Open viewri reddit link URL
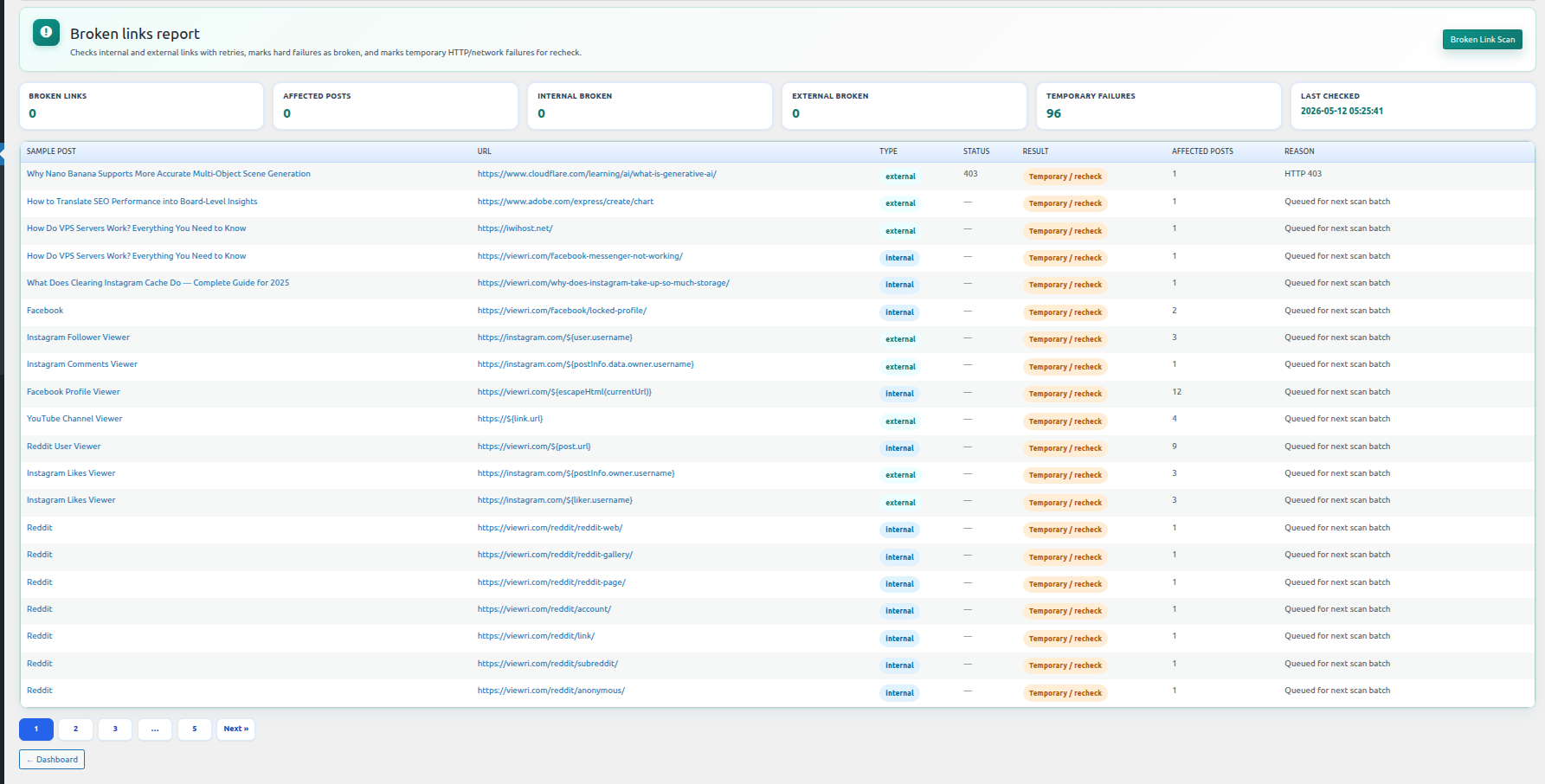 pyautogui.click(x=536, y=636)
